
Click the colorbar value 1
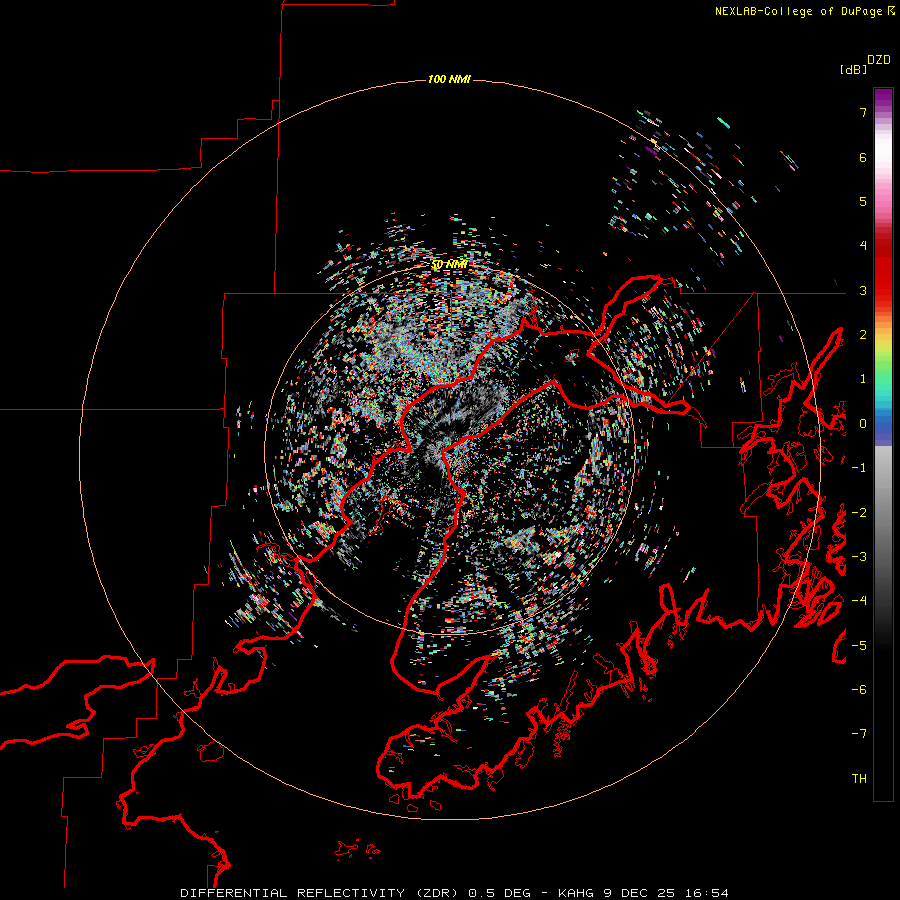tap(863, 379)
